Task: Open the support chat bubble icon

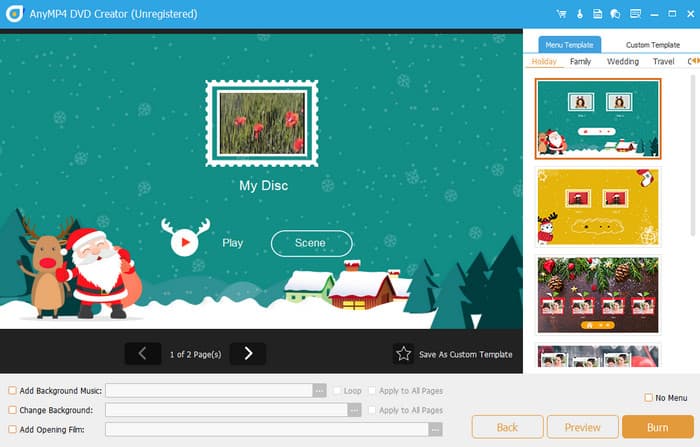Action: click(x=615, y=14)
